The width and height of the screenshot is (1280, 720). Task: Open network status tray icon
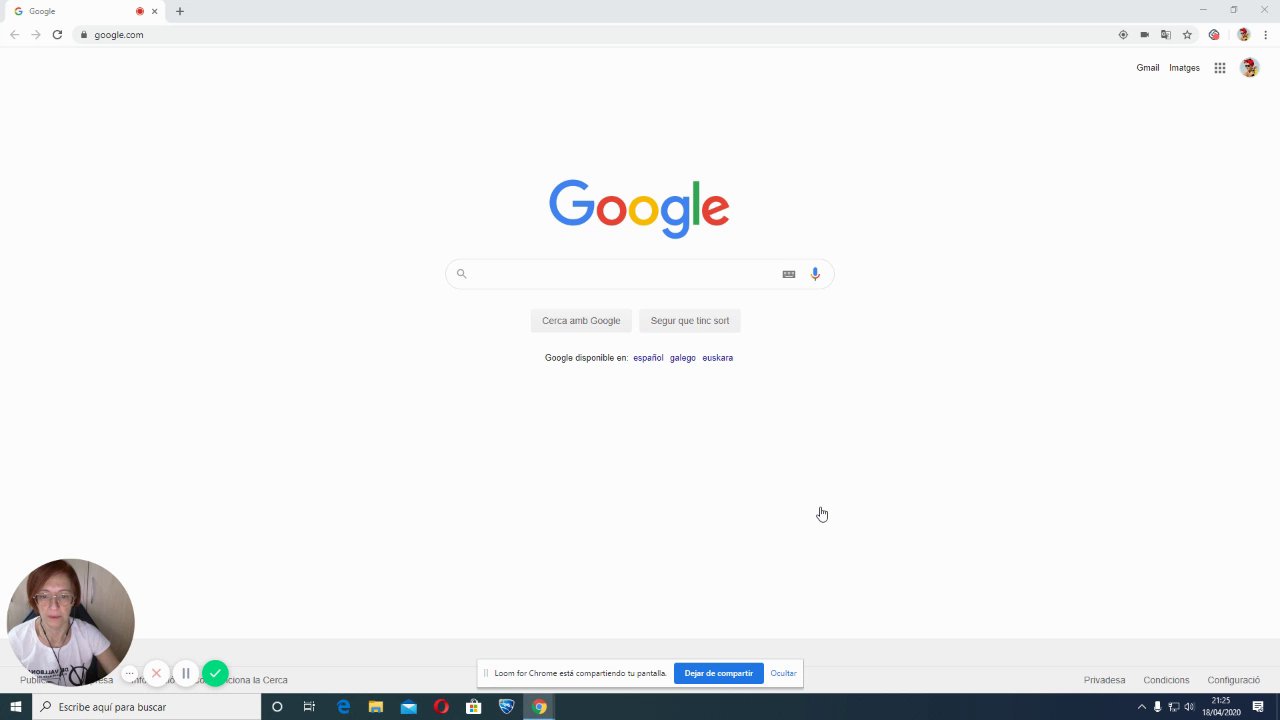(x=1174, y=707)
